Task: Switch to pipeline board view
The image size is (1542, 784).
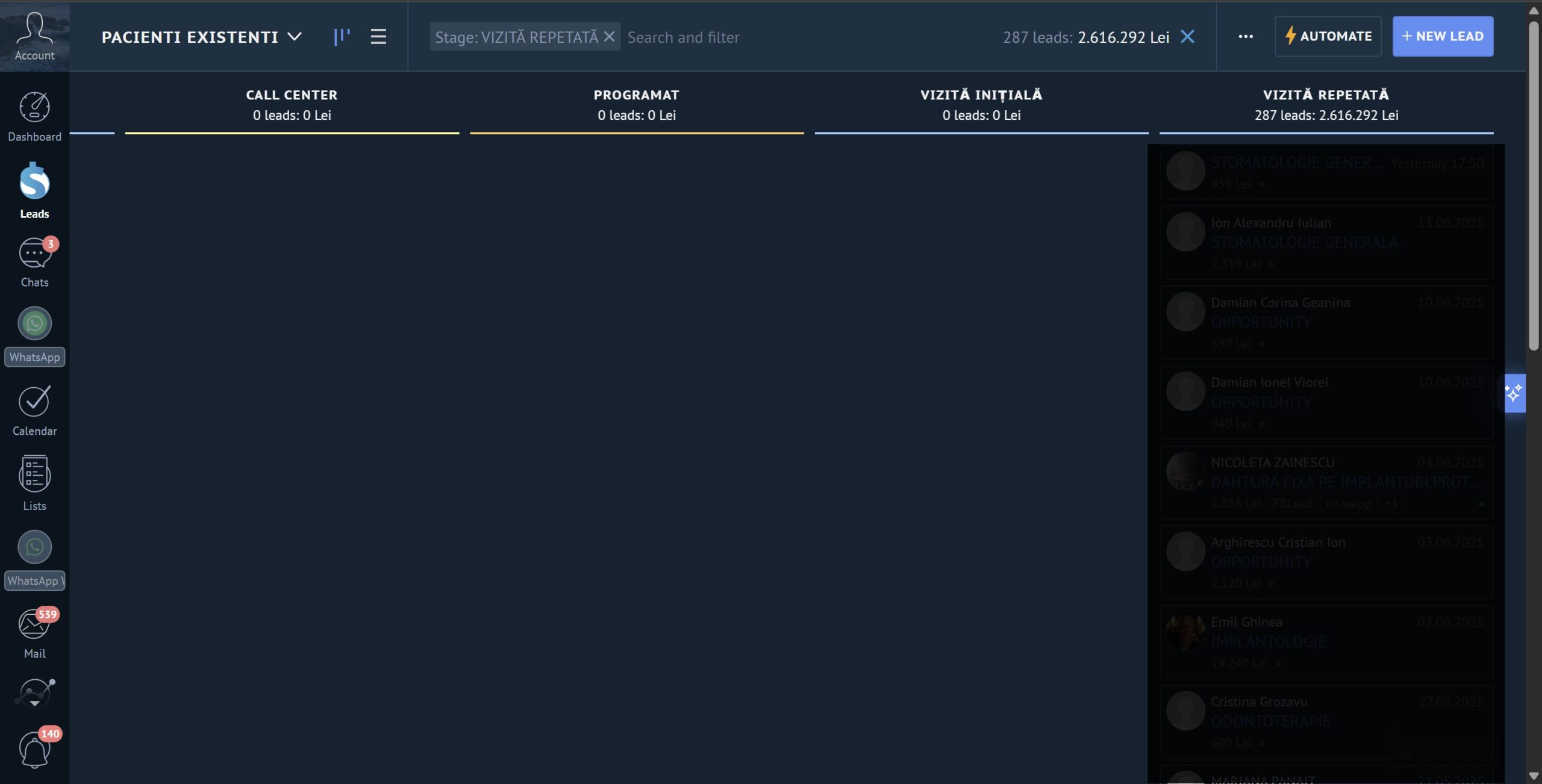Action: tap(342, 37)
